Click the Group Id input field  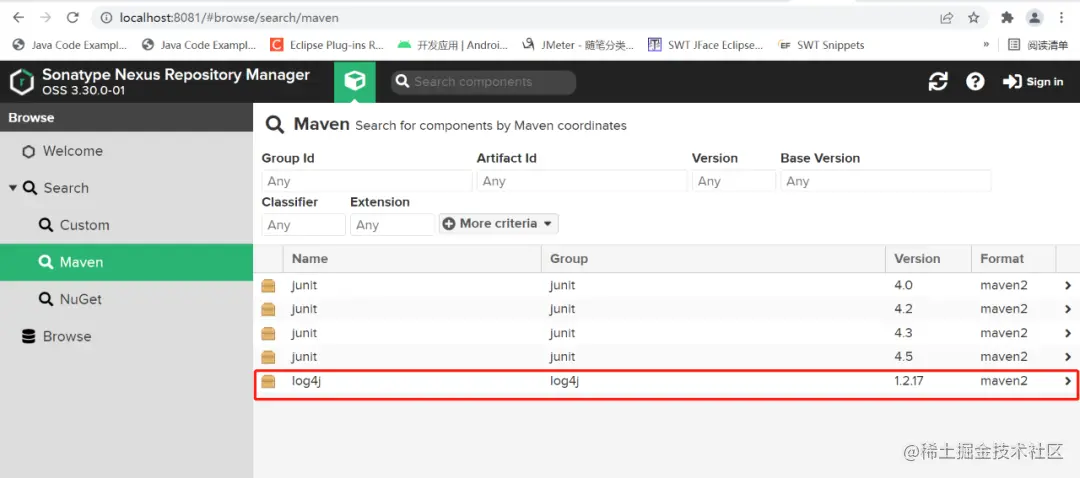tap(367, 181)
